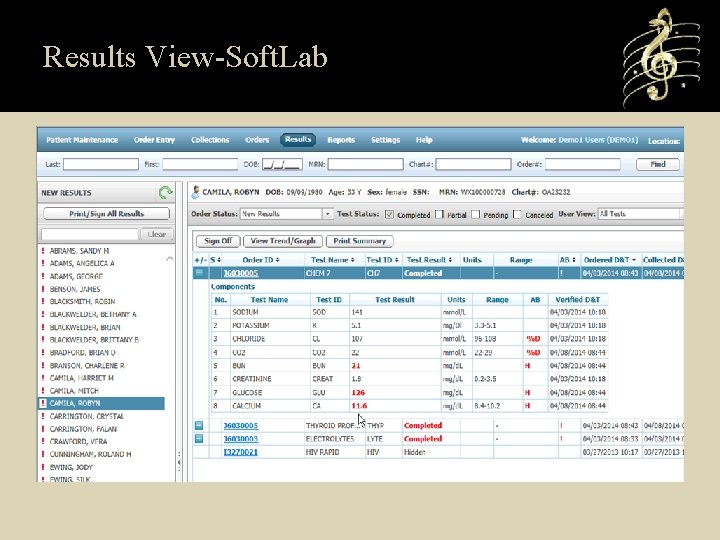Open order link I3270021 for HIV RAPID
Viewport: 720px width, 540px height.
coord(241,452)
